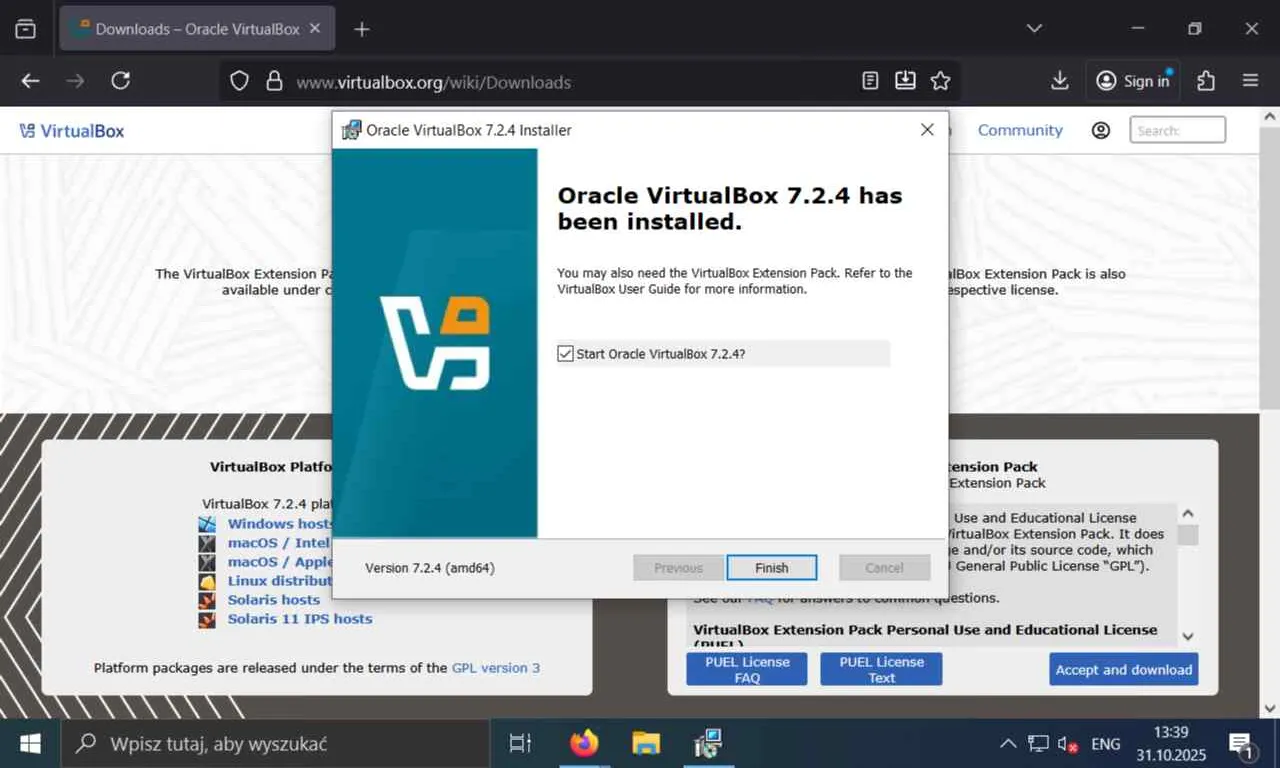
Task: Click the VirtualBox site Search field
Action: coord(1178,130)
